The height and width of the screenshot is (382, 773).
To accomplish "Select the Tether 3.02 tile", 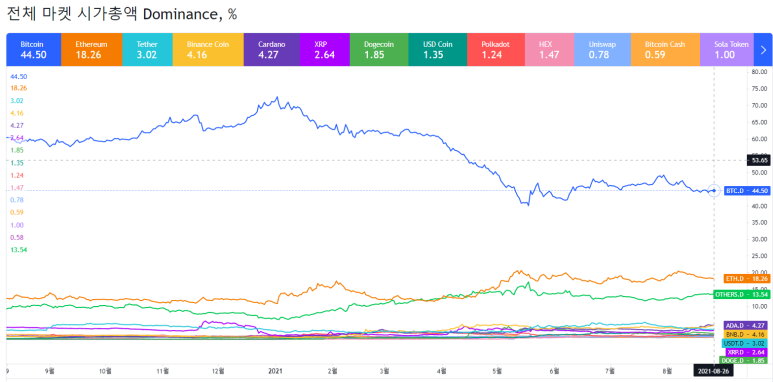I will coord(147,50).
